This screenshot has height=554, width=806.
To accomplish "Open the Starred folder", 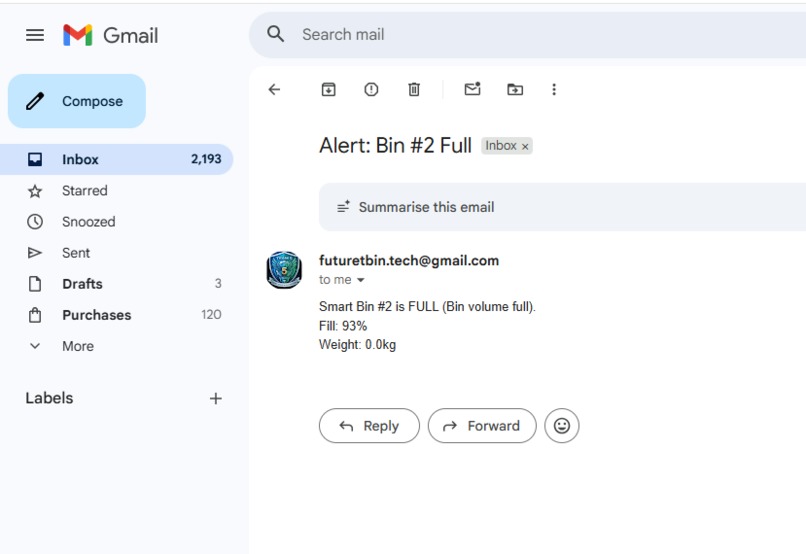I will (x=116, y=191).
